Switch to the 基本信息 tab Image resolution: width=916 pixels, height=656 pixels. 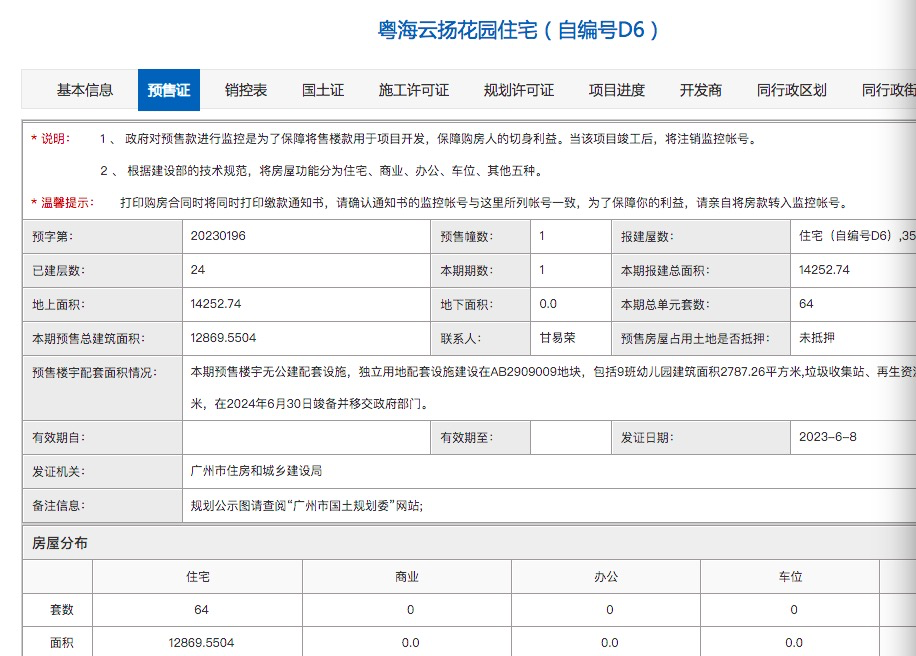pos(85,90)
